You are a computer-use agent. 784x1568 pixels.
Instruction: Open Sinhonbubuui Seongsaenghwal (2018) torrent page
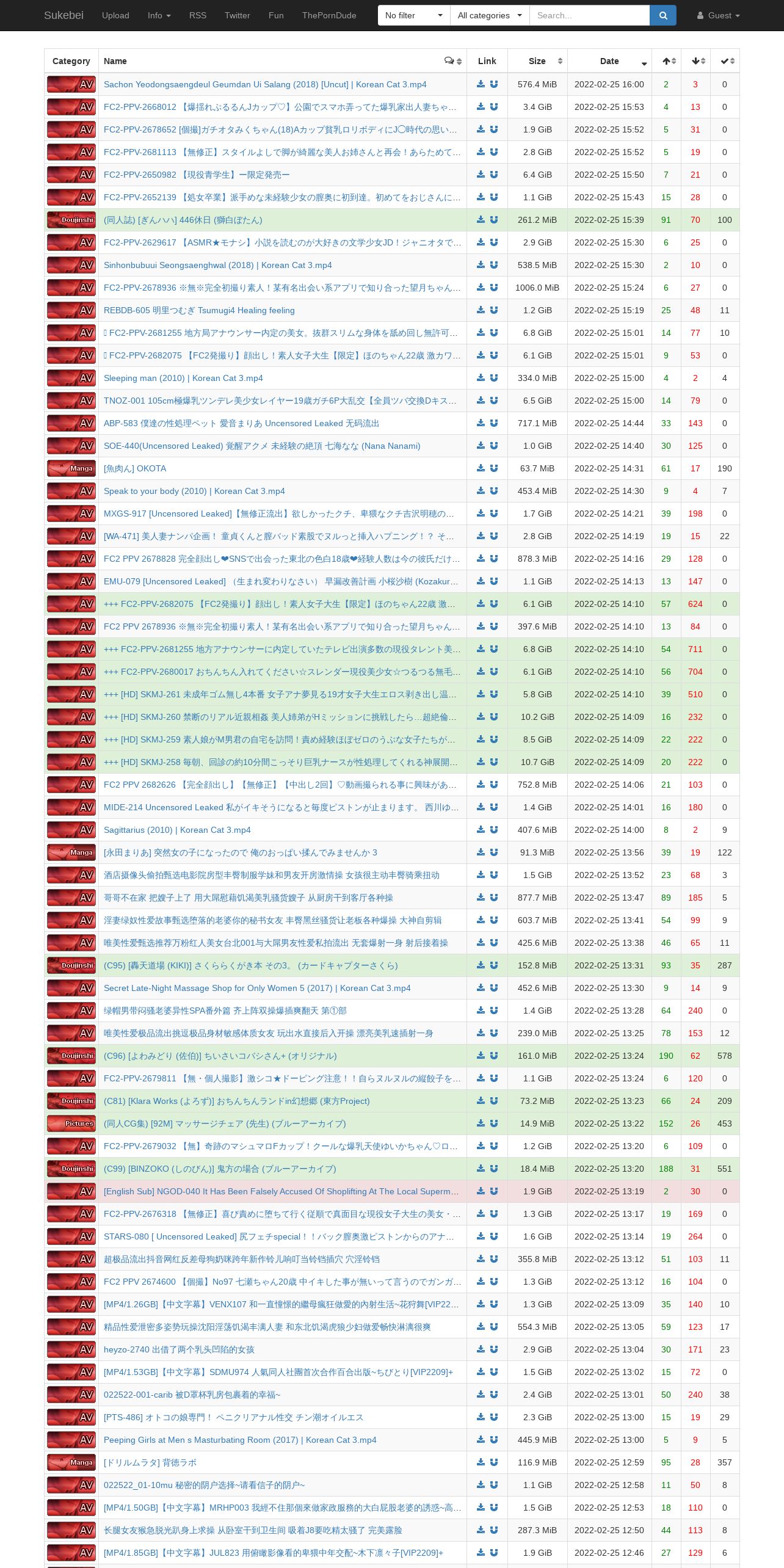218,265
